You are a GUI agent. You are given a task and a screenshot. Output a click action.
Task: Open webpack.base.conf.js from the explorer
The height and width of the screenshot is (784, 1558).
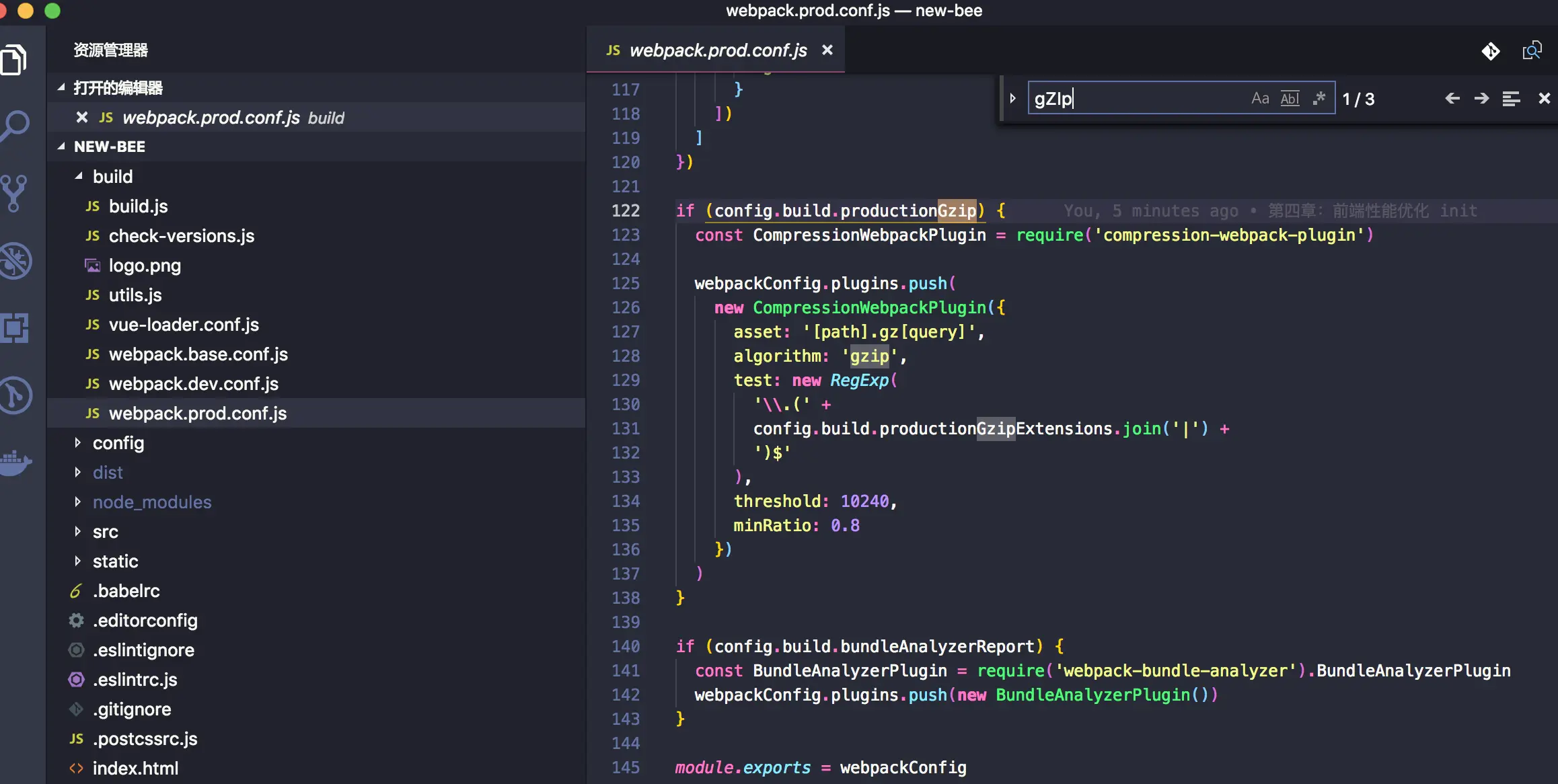198,354
